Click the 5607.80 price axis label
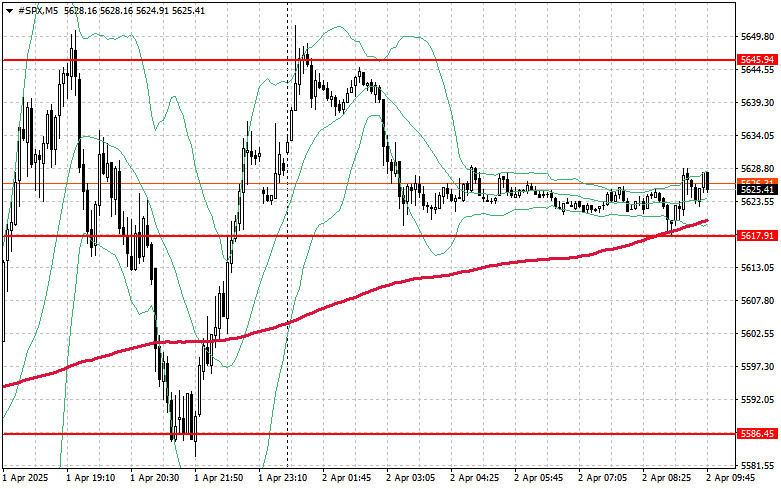 point(757,300)
